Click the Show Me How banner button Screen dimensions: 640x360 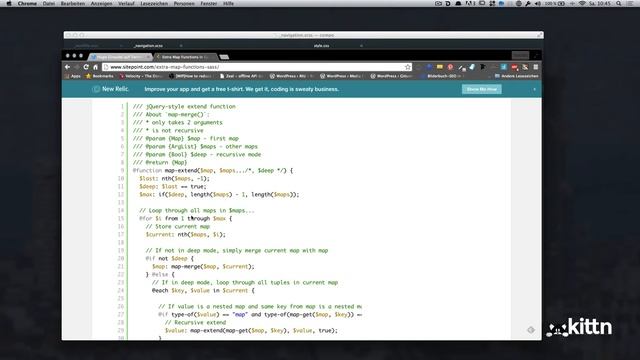click(x=482, y=89)
